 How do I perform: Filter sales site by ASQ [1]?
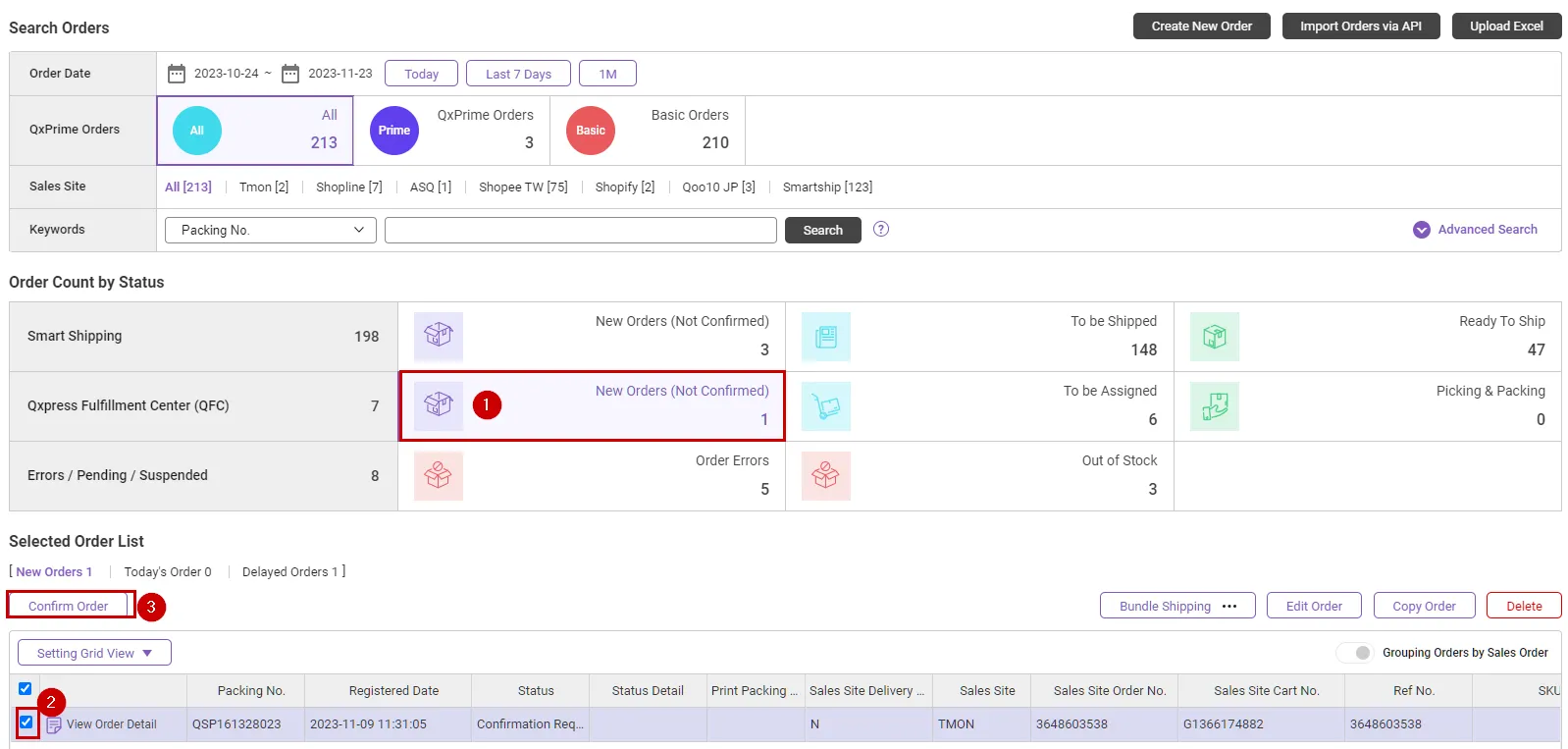[x=431, y=187]
